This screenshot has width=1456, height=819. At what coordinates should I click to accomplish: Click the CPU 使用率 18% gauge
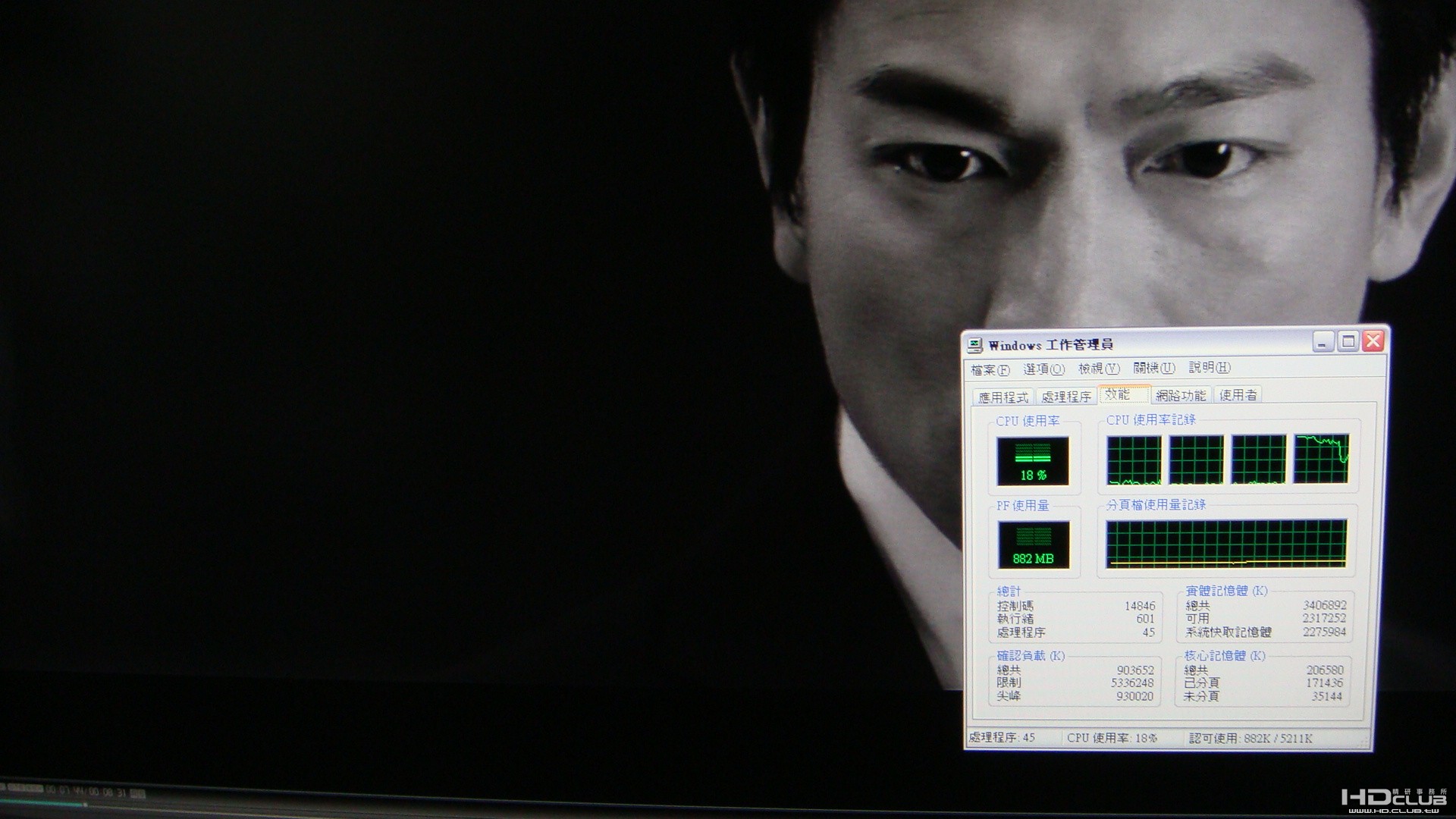[1033, 461]
